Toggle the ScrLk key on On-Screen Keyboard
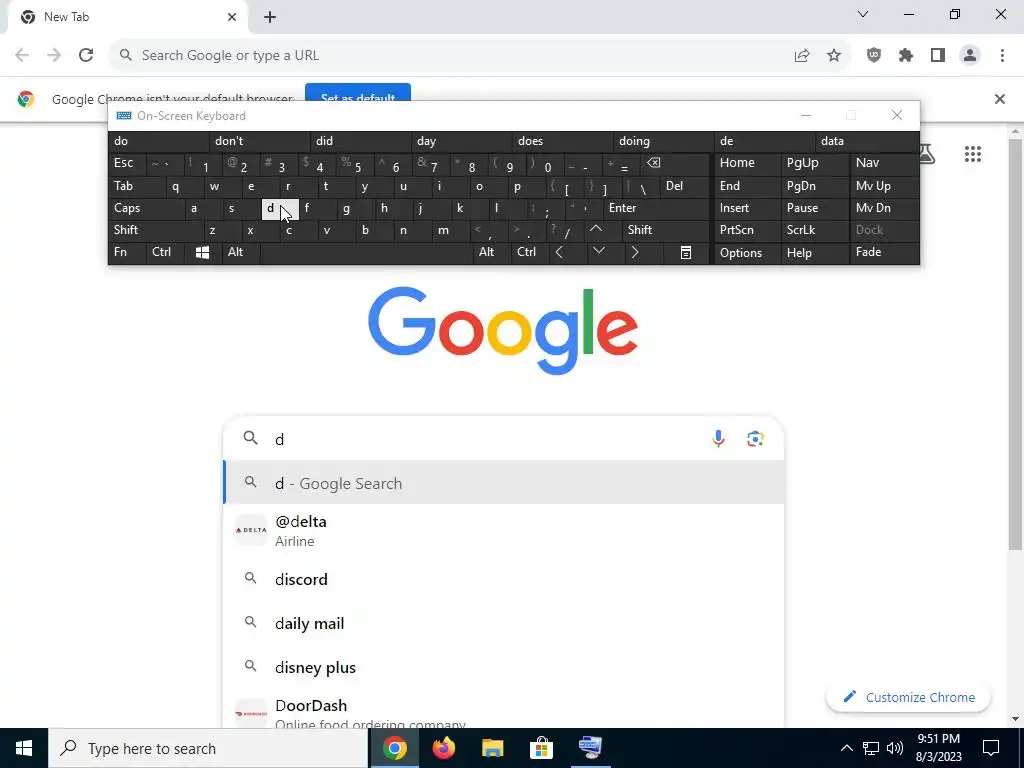This screenshot has width=1024, height=768. tap(815, 230)
